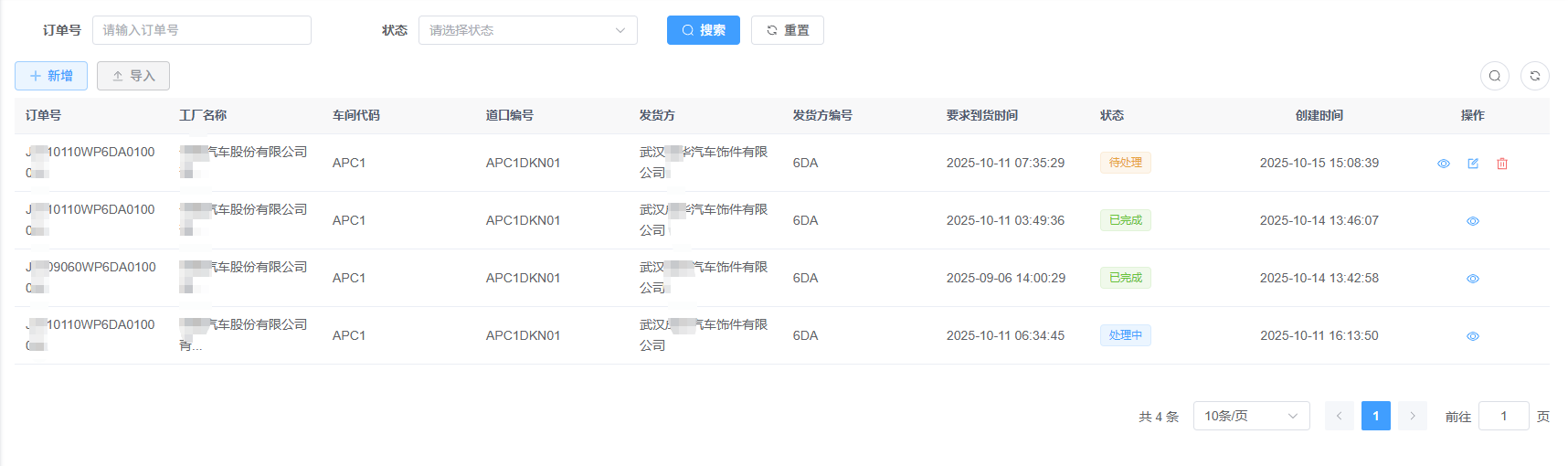Image resolution: width=1568 pixels, height=466 pixels.
Task: Focus the 前往 page jump field
Action: tap(1504, 416)
